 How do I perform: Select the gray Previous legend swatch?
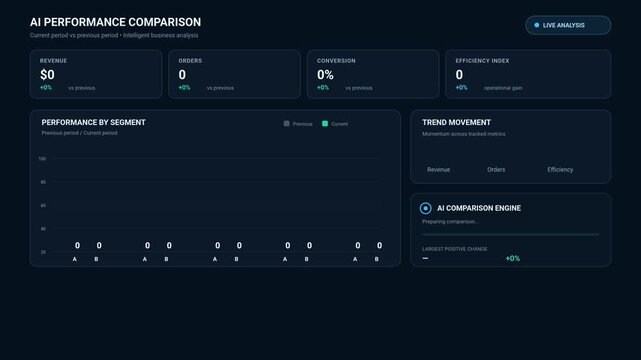coord(287,123)
